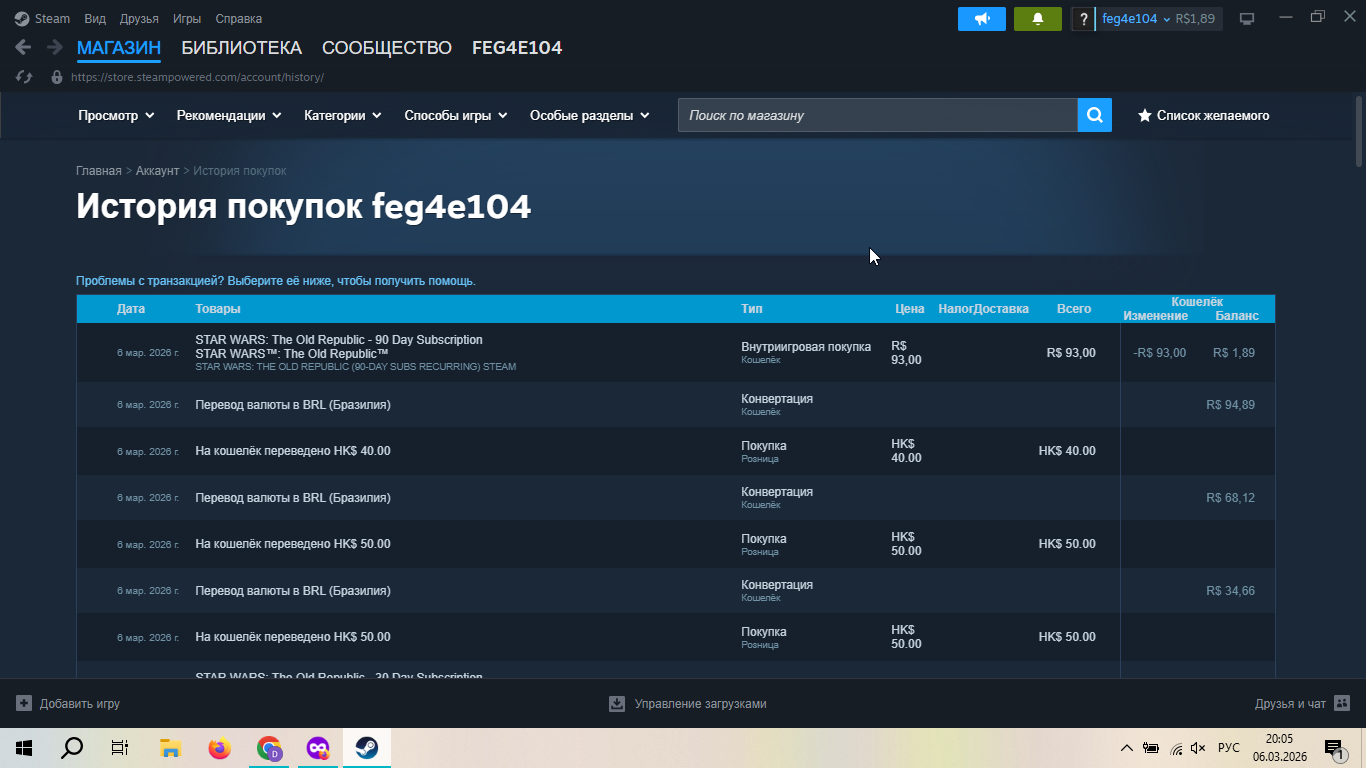Click the wallet balance R$ 68,12
The height and width of the screenshot is (768, 1366).
click(x=1230, y=498)
